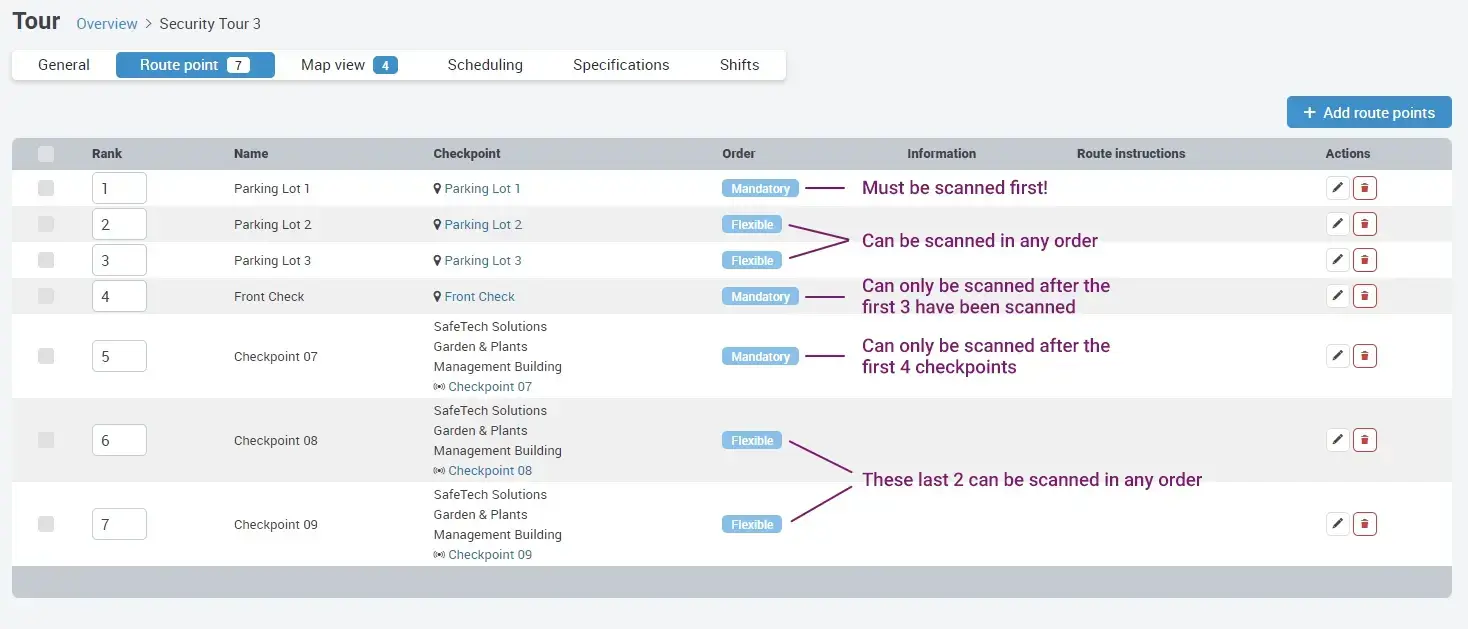Remove the Parking Lot 1 route point
Image resolution: width=1468 pixels, height=629 pixels.
point(1364,188)
